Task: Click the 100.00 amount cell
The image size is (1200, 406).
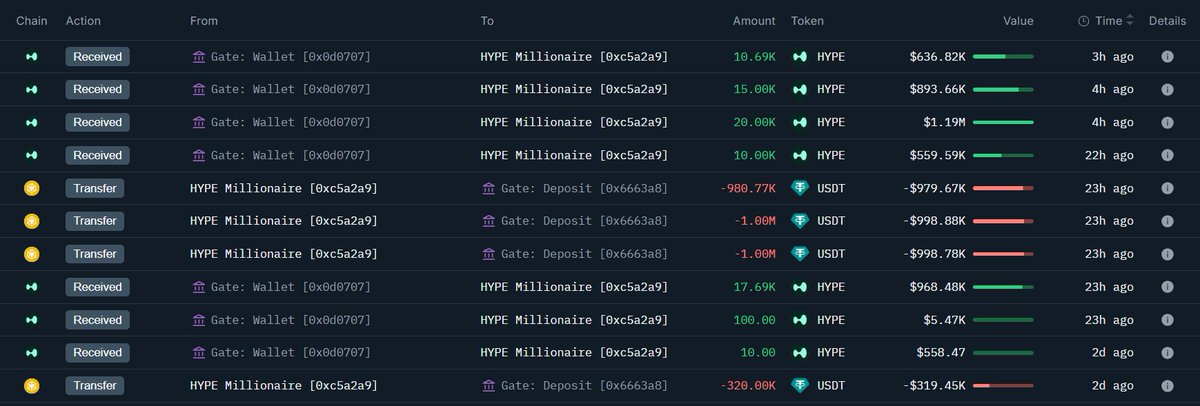Action: 757,321
